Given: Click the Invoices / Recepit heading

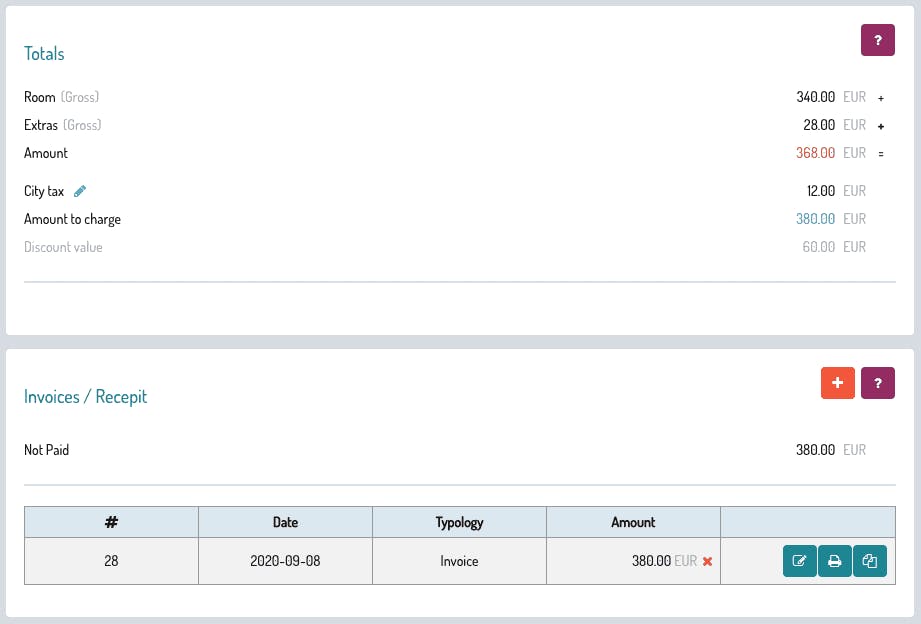Looking at the screenshot, I should click(85, 397).
